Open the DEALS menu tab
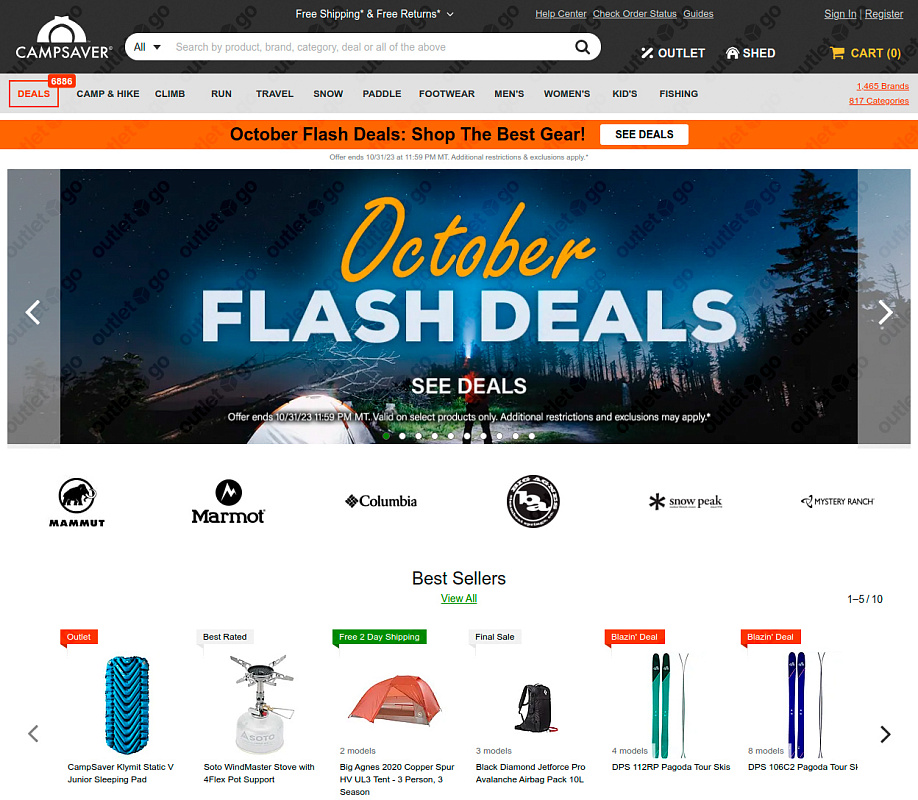Image resolution: width=918 pixels, height=800 pixels. [x=34, y=94]
